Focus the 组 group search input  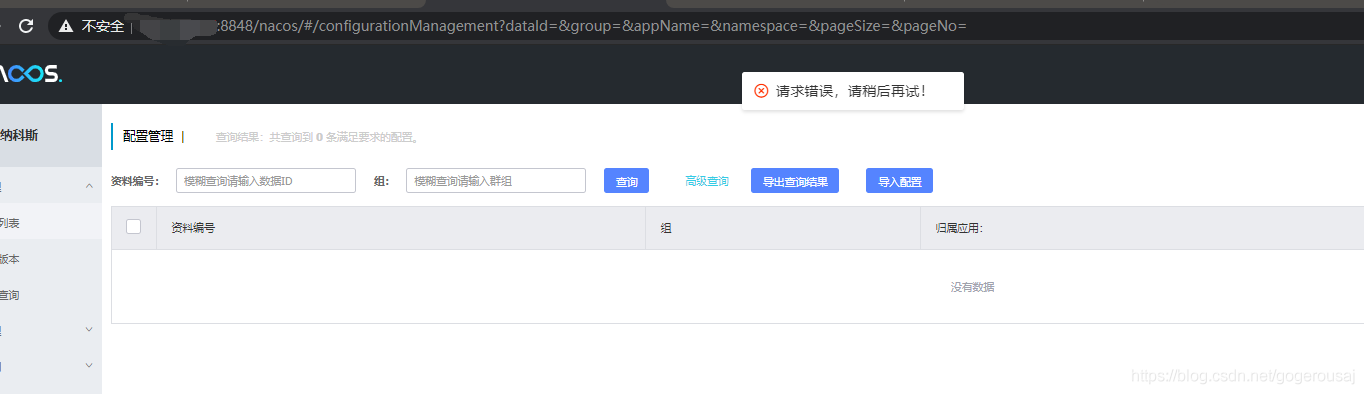496,180
